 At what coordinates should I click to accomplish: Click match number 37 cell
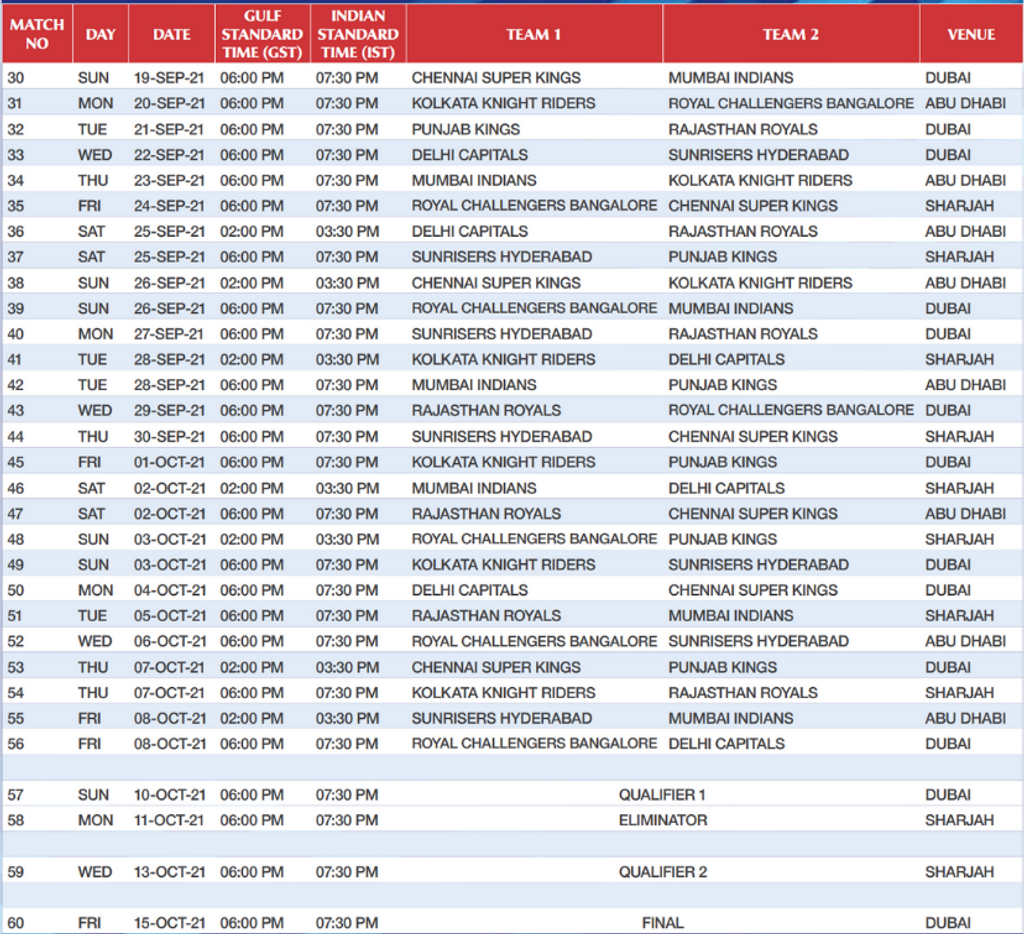(x=16, y=257)
